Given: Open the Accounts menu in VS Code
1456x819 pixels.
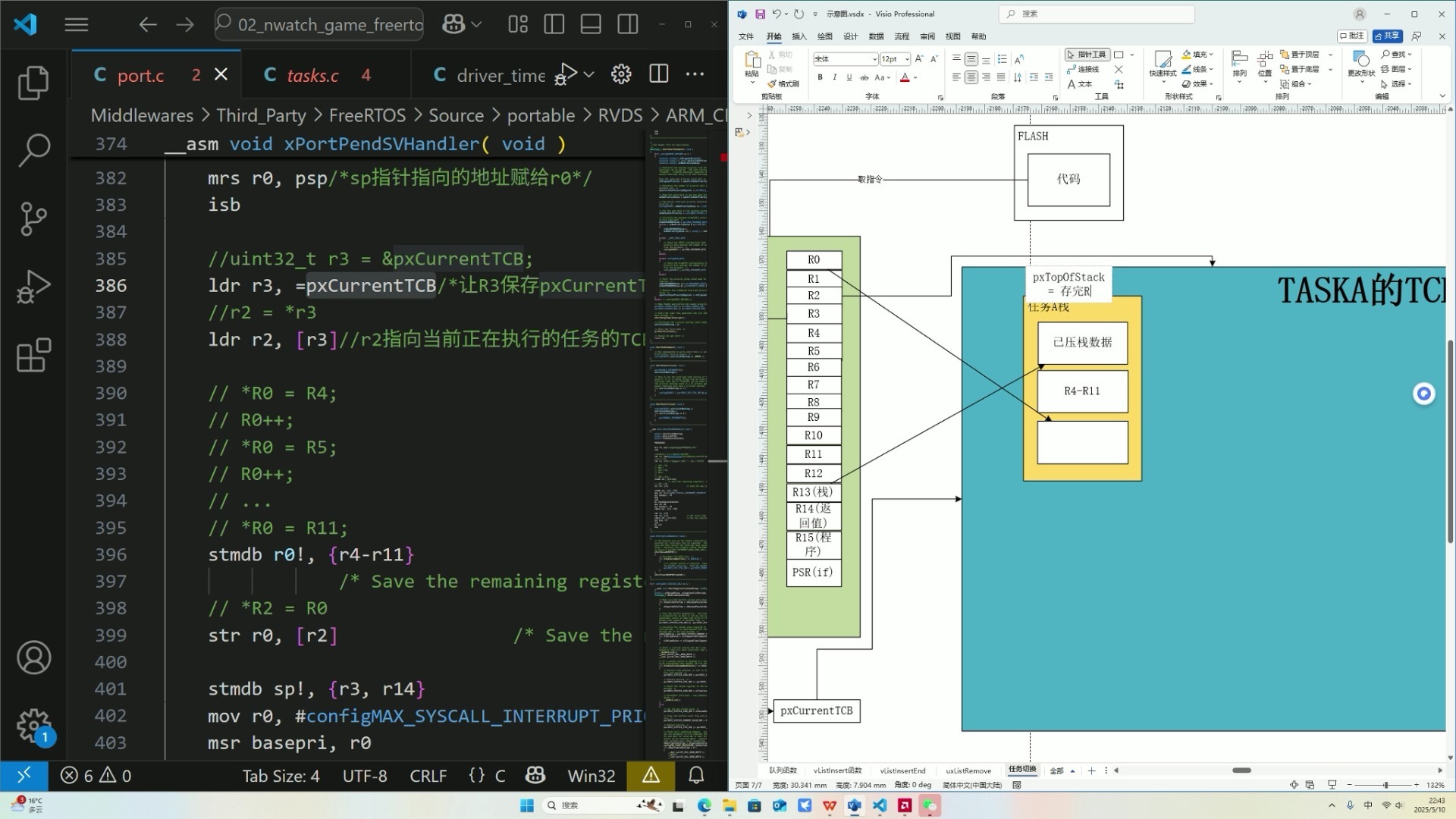Looking at the screenshot, I should click(33, 657).
